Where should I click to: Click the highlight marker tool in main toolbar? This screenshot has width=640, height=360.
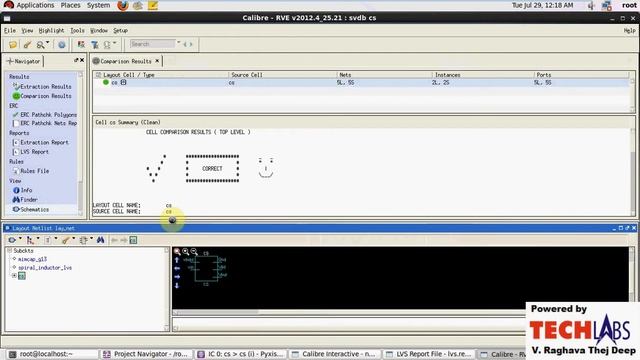pos(27,44)
